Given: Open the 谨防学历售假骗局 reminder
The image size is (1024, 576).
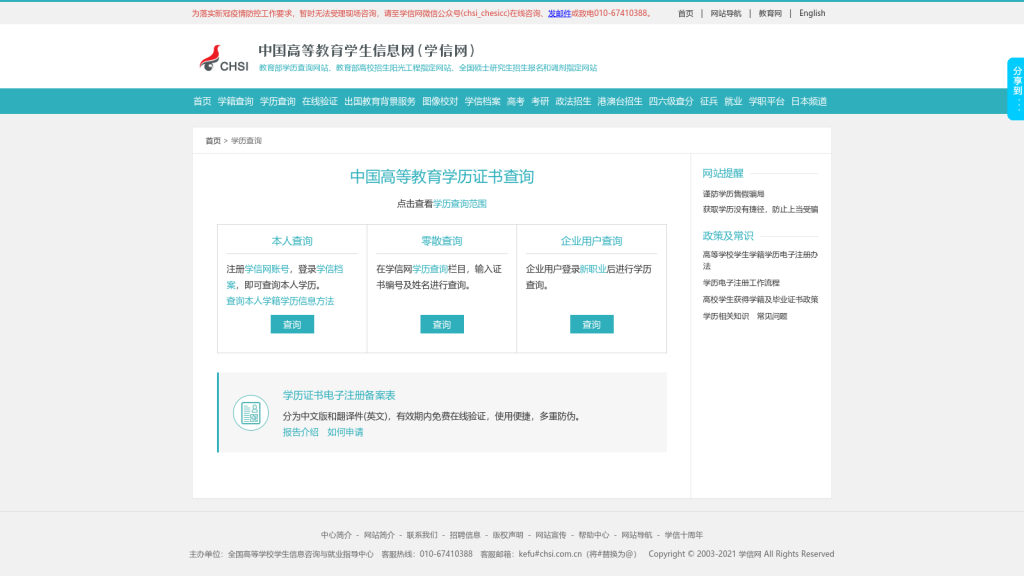Looking at the screenshot, I should [x=733, y=194].
